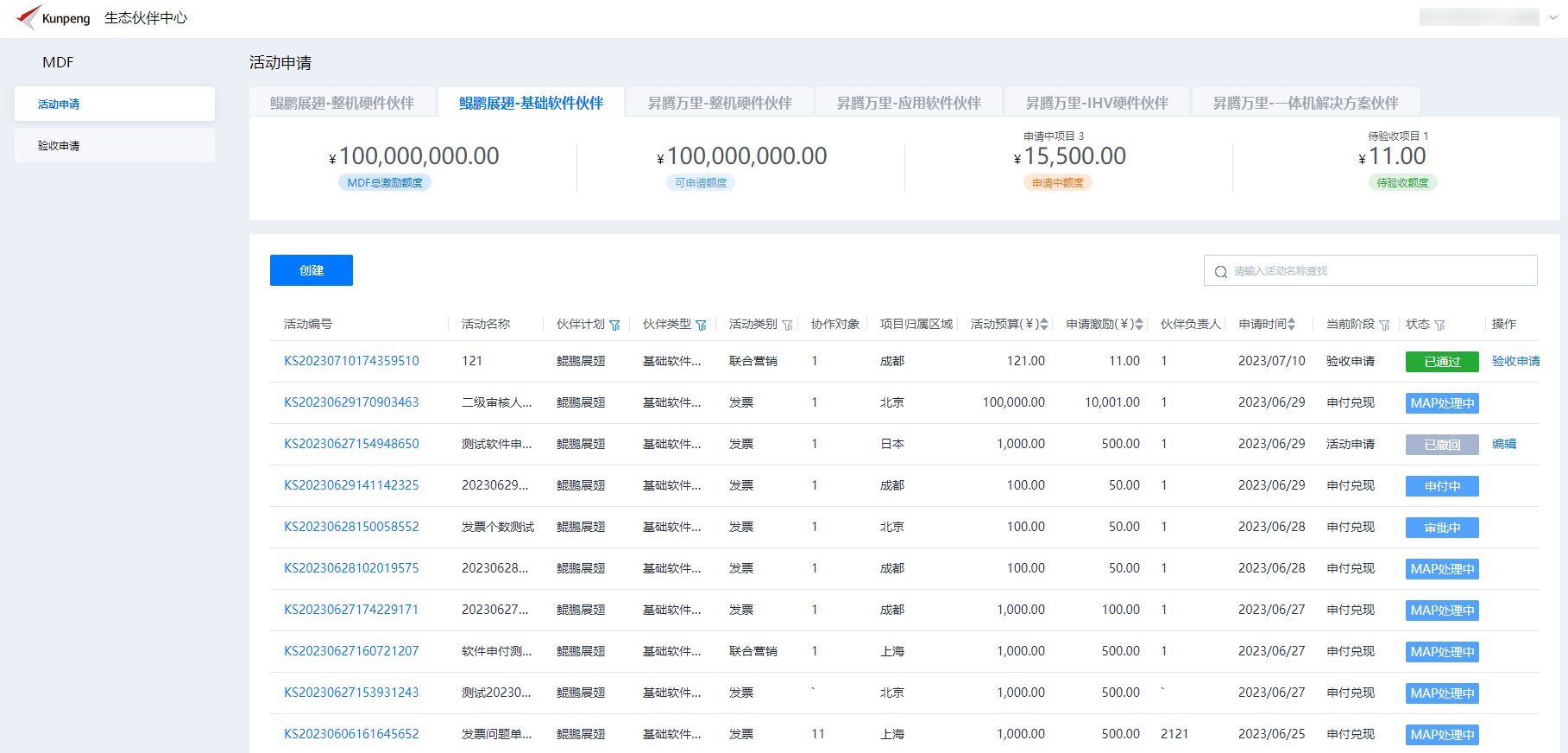Open activity KS20230606161645652
Viewport: 1568px width, 753px height.
(x=351, y=734)
